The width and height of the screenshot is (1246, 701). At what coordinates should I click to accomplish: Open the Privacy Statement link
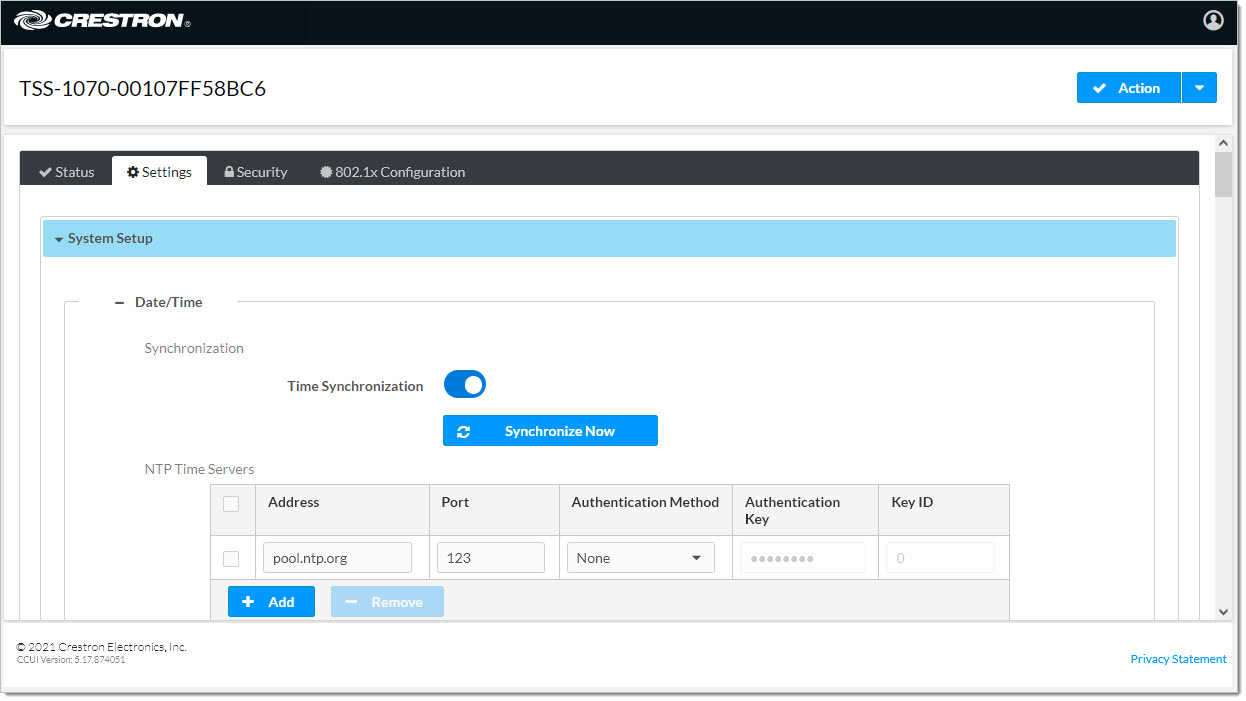tap(1178, 659)
